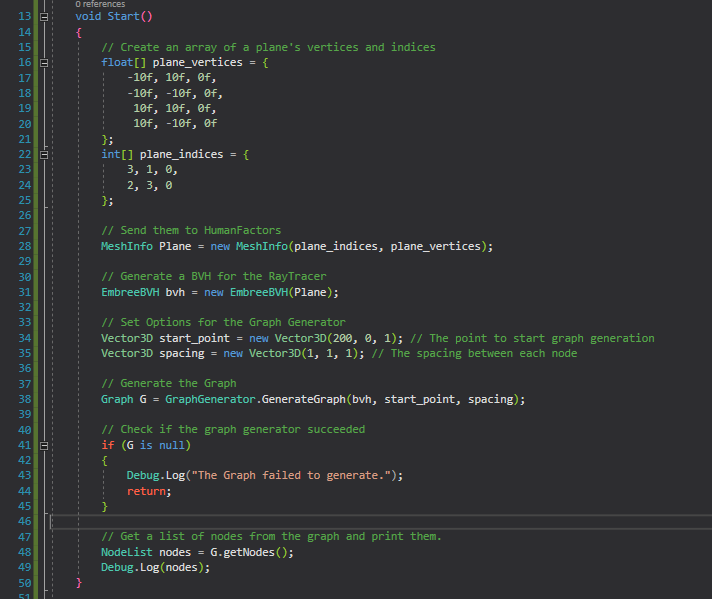Click the 'plane_vertices' declaration on line 16
Screen dimensions: 712x599
pos(198,62)
